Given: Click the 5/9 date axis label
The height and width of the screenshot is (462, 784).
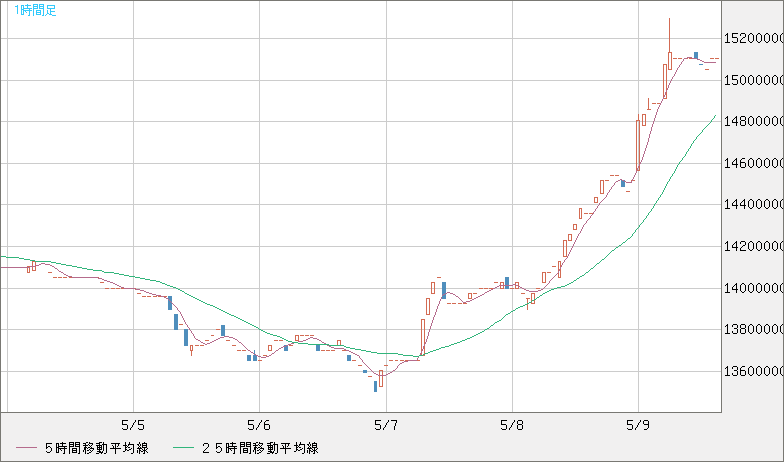Looking at the screenshot, I should pyautogui.click(x=638, y=426).
